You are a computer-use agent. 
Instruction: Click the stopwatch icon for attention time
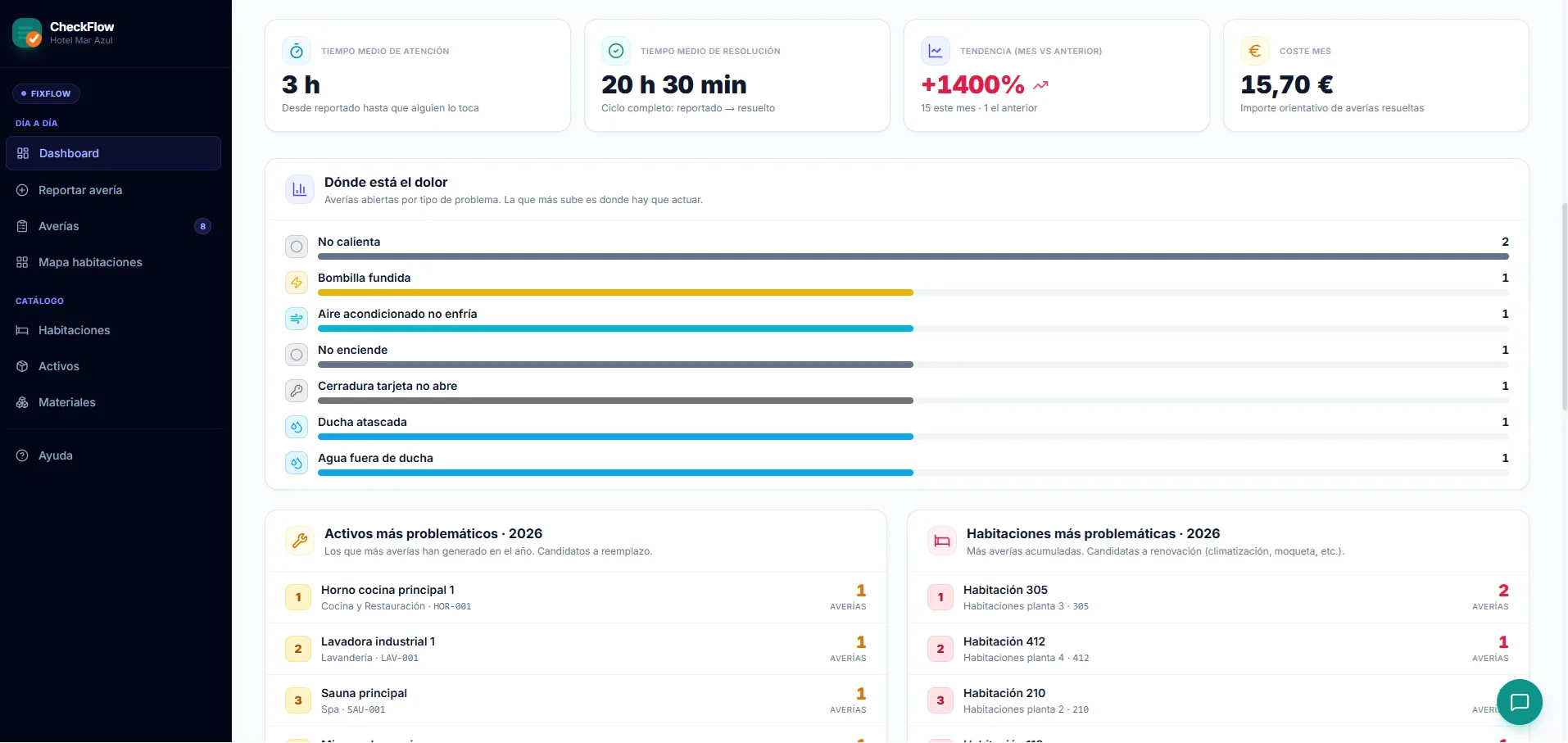click(x=297, y=51)
